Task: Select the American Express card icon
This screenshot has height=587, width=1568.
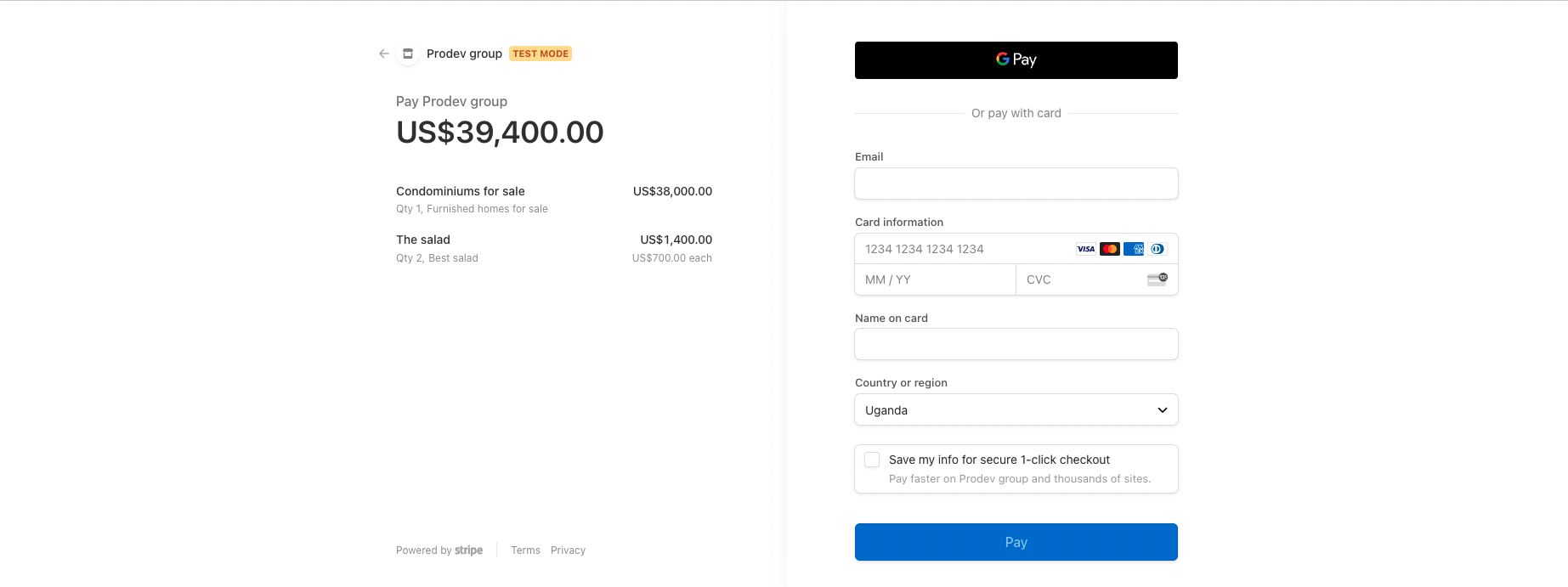Action: [1134, 248]
